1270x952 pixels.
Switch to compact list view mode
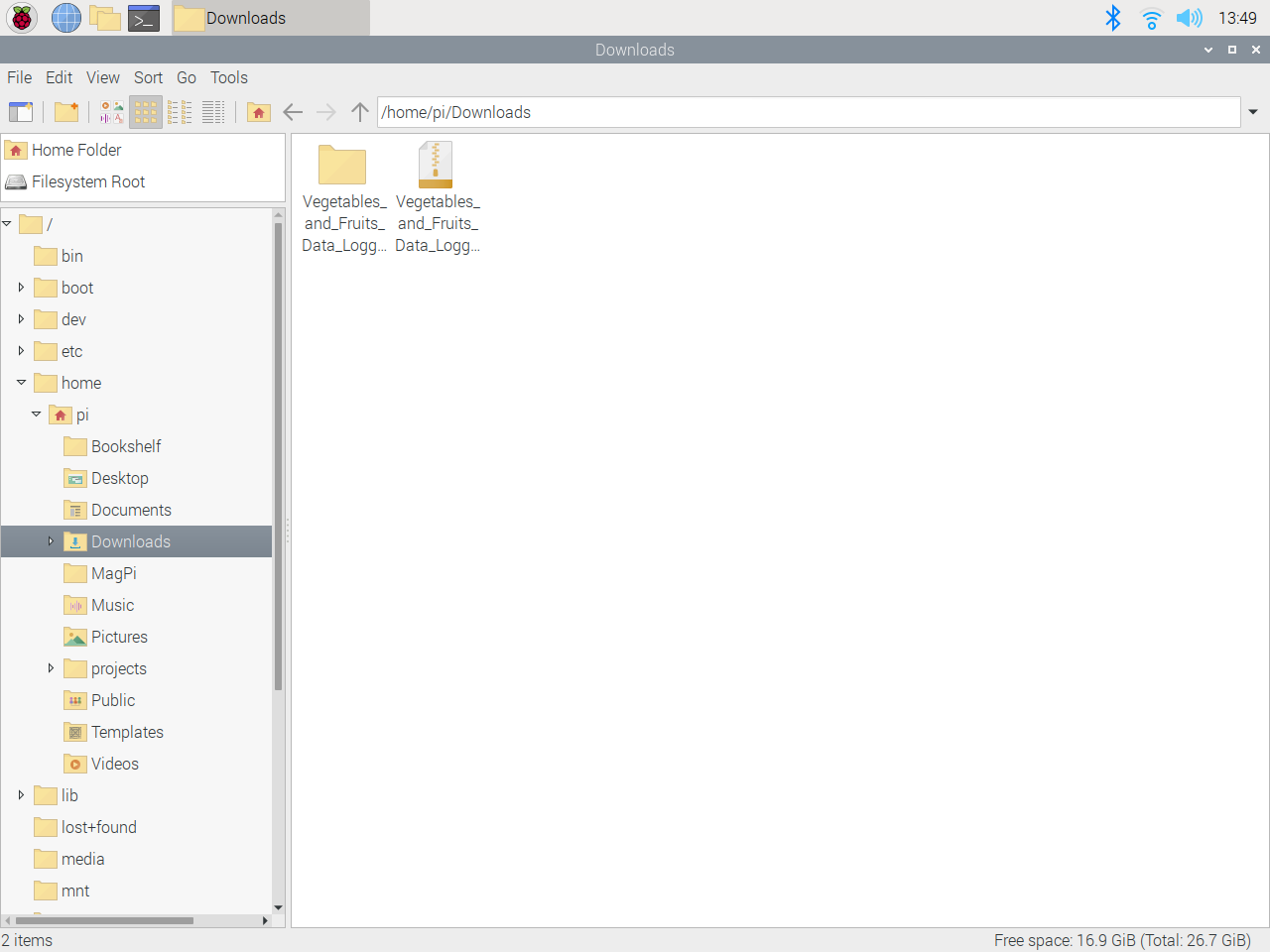180,112
